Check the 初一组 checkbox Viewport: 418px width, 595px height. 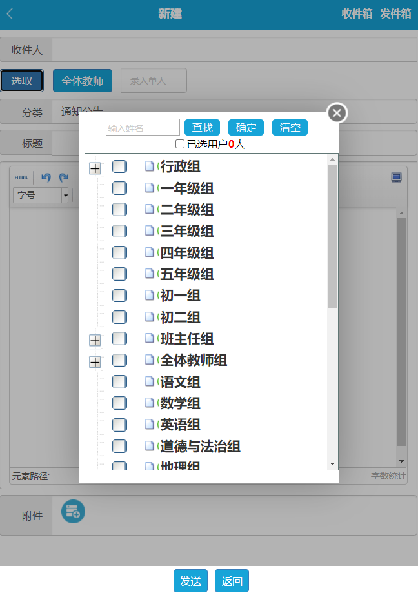coord(119,295)
